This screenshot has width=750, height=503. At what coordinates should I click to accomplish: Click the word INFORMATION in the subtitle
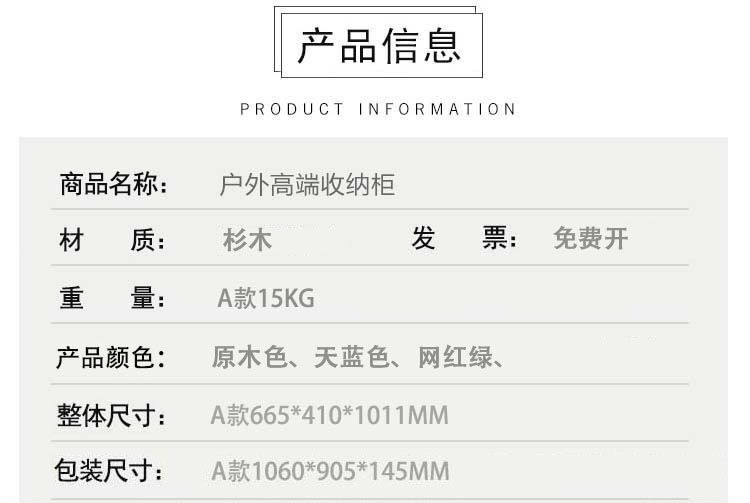[437, 109]
